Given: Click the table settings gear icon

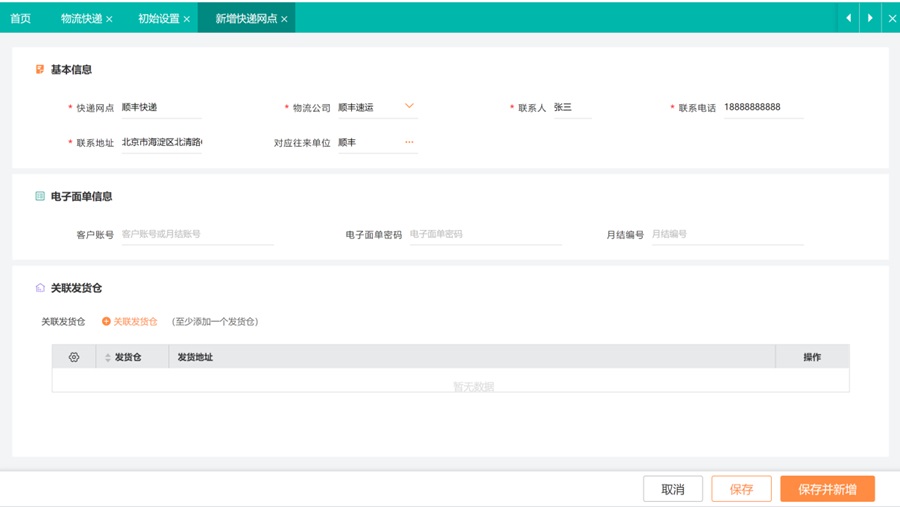Looking at the screenshot, I should coord(73,357).
